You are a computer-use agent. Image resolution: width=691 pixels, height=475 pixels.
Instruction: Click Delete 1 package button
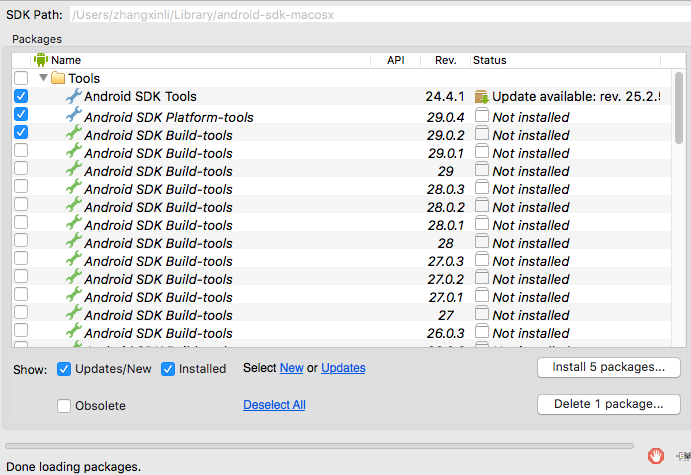point(608,405)
